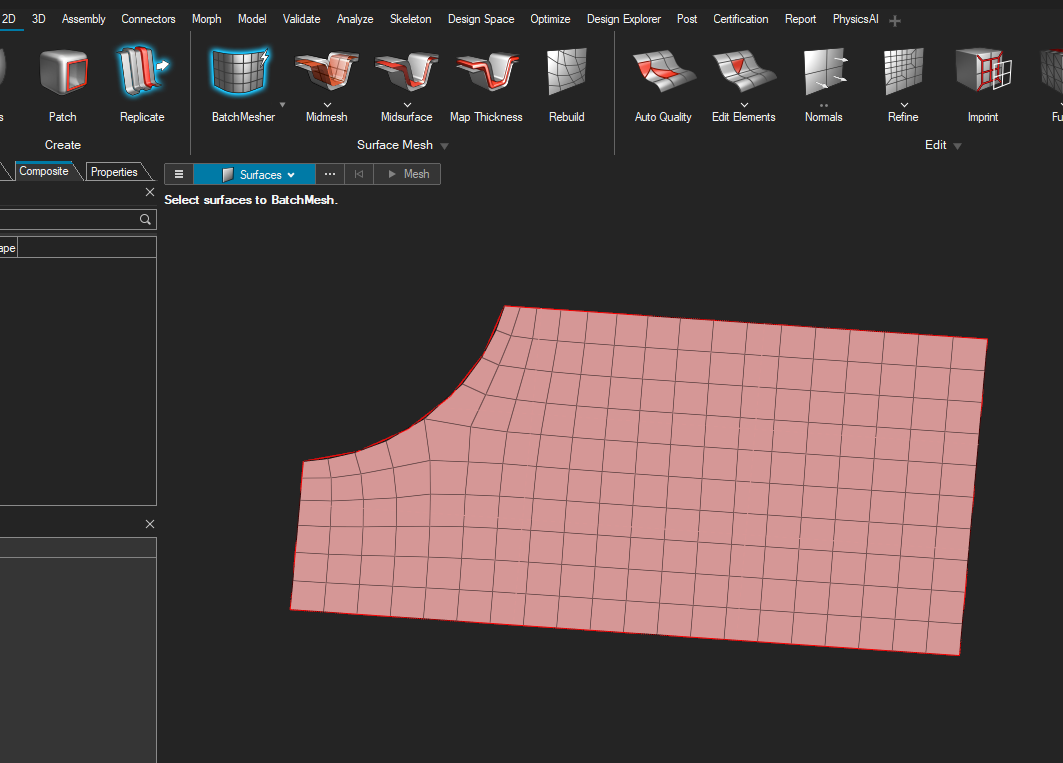Open the Assembly ribbon tab
The width and height of the screenshot is (1063, 763).
(83, 19)
